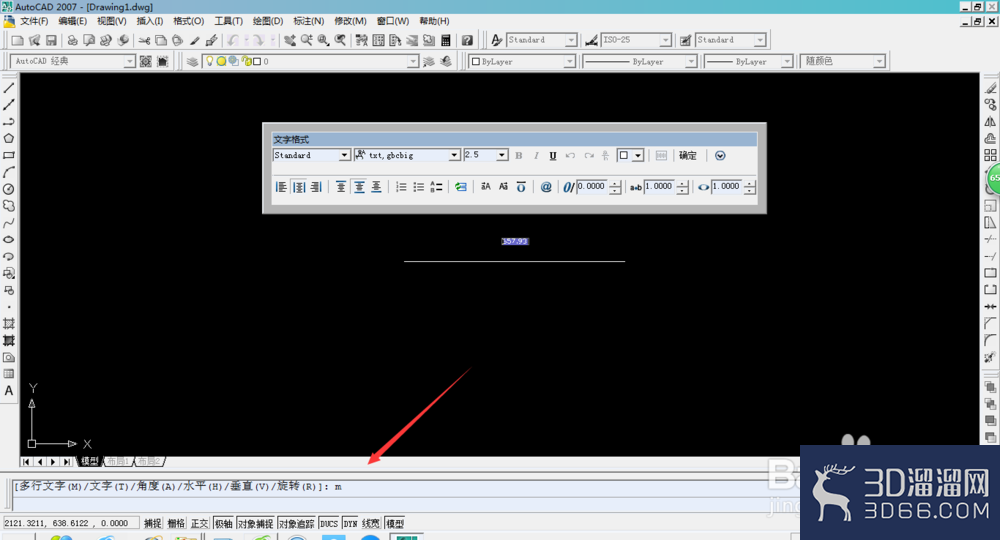The width and height of the screenshot is (1000, 540).
Task: Open the numbered list option
Action: click(x=401, y=187)
